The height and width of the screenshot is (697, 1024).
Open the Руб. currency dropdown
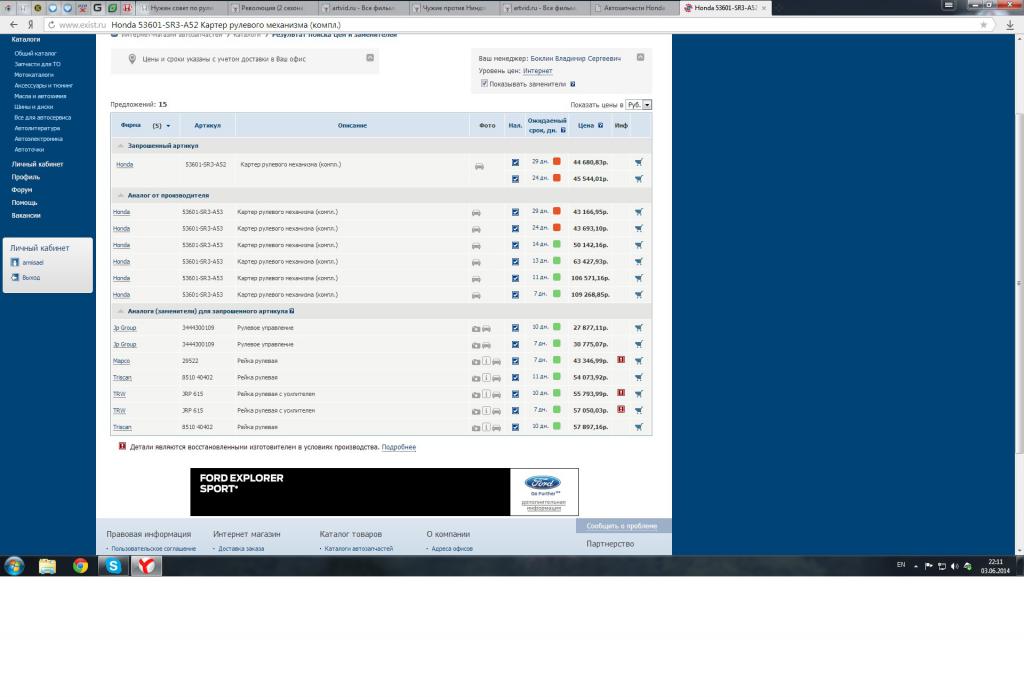coord(639,104)
